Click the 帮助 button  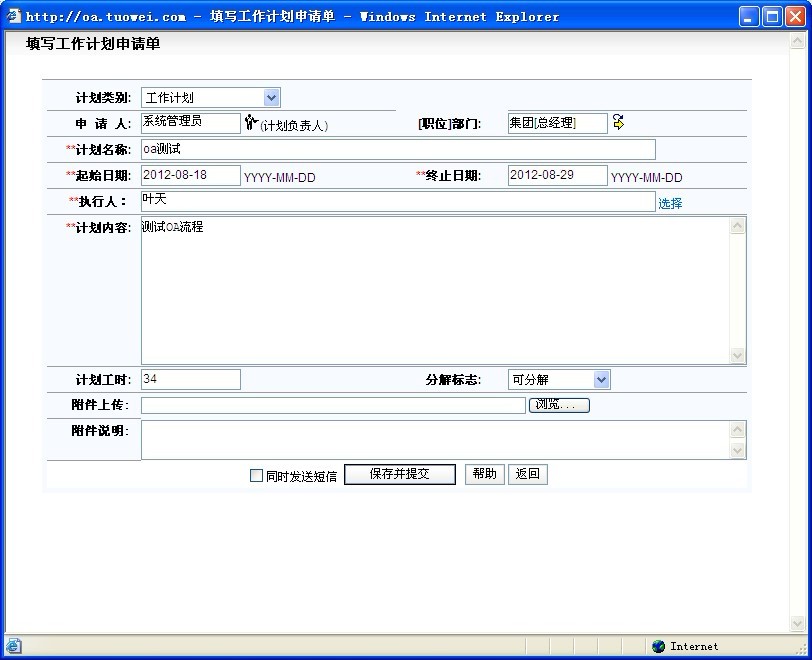pyautogui.click(x=484, y=474)
